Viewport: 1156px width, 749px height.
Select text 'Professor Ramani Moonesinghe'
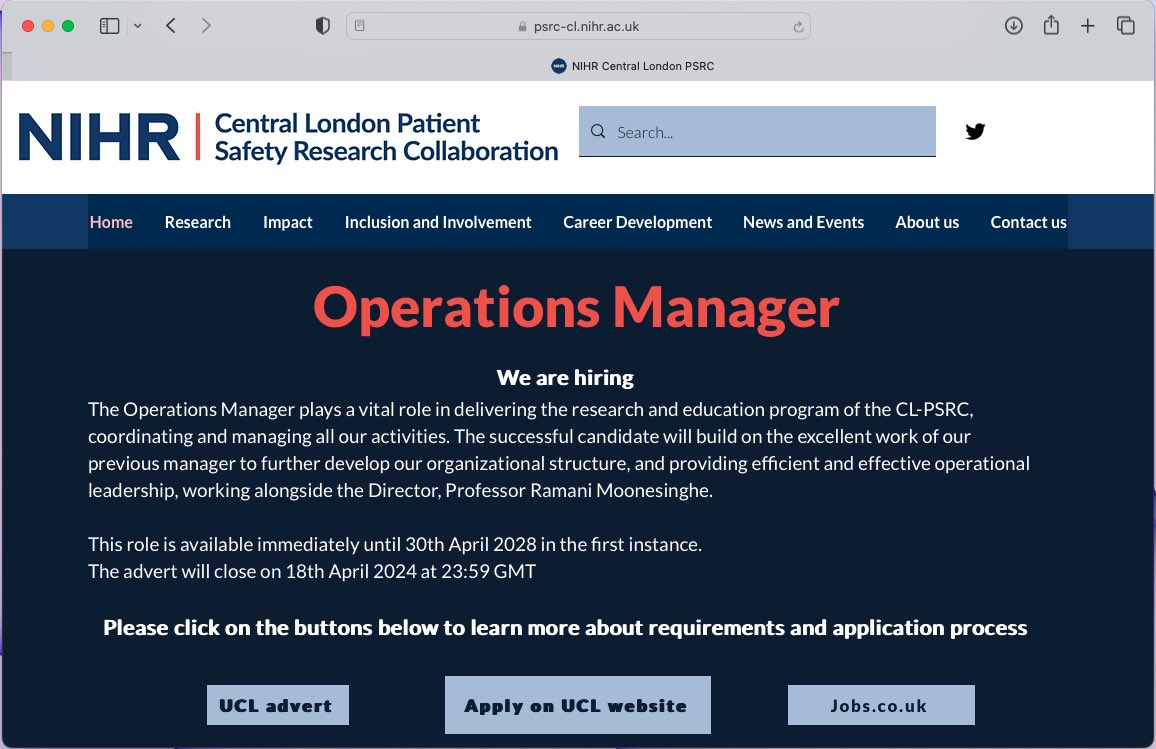(577, 490)
